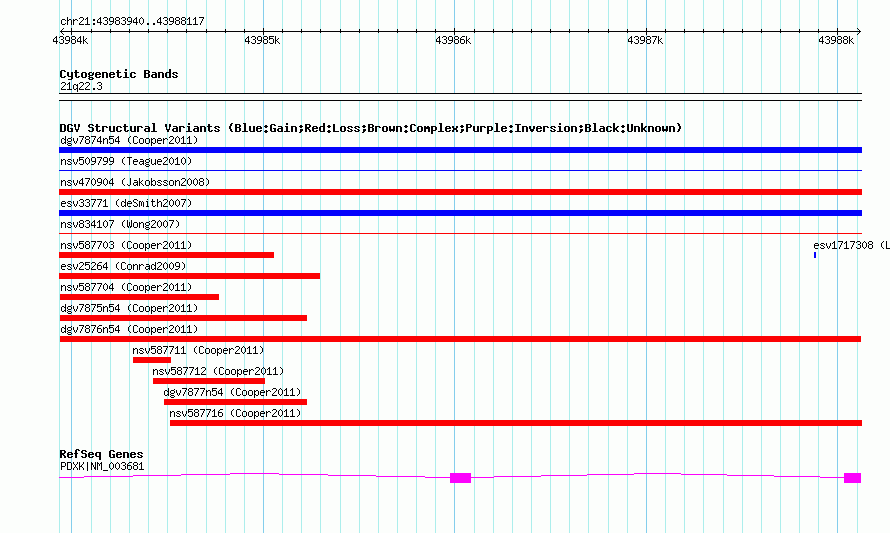Click the 43986k ruler label

point(453,40)
